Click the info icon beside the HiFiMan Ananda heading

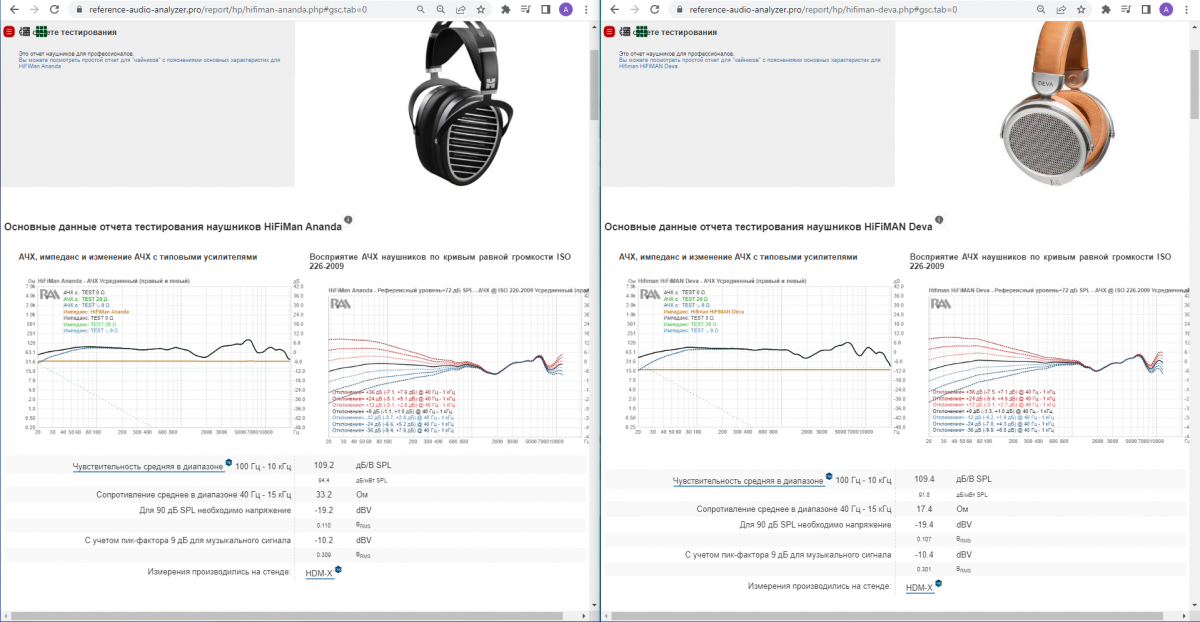pyautogui.click(x=348, y=220)
